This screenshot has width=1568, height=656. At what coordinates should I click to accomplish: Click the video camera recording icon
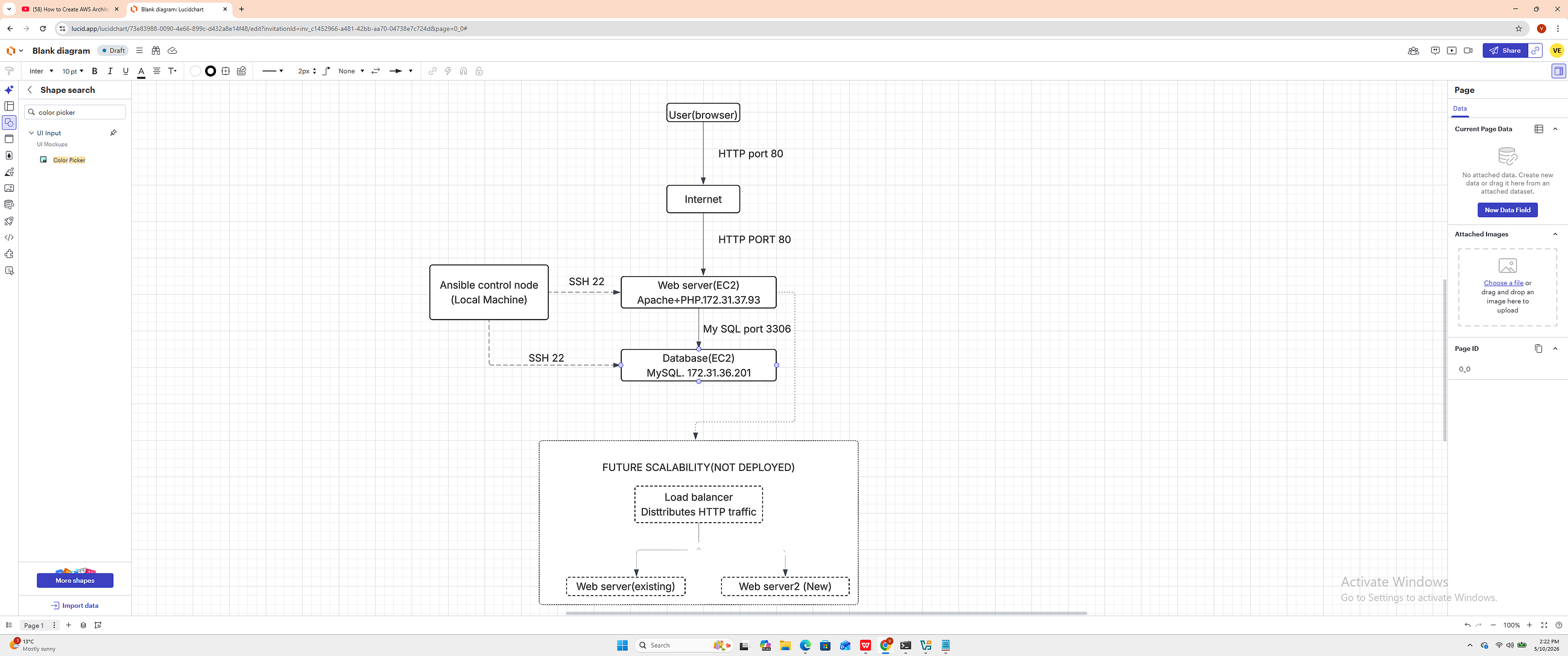1468,51
